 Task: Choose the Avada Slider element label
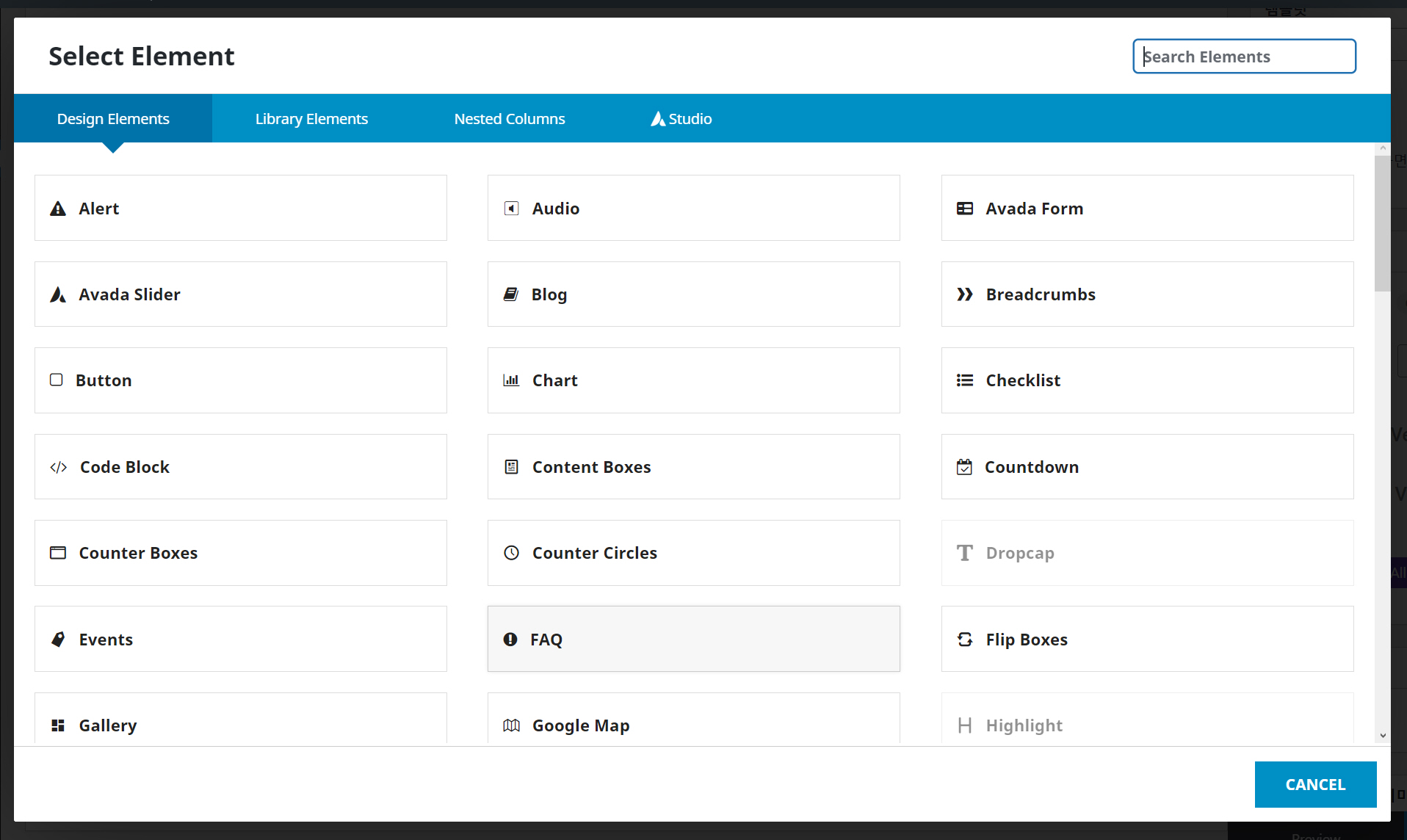pos(129,294)
